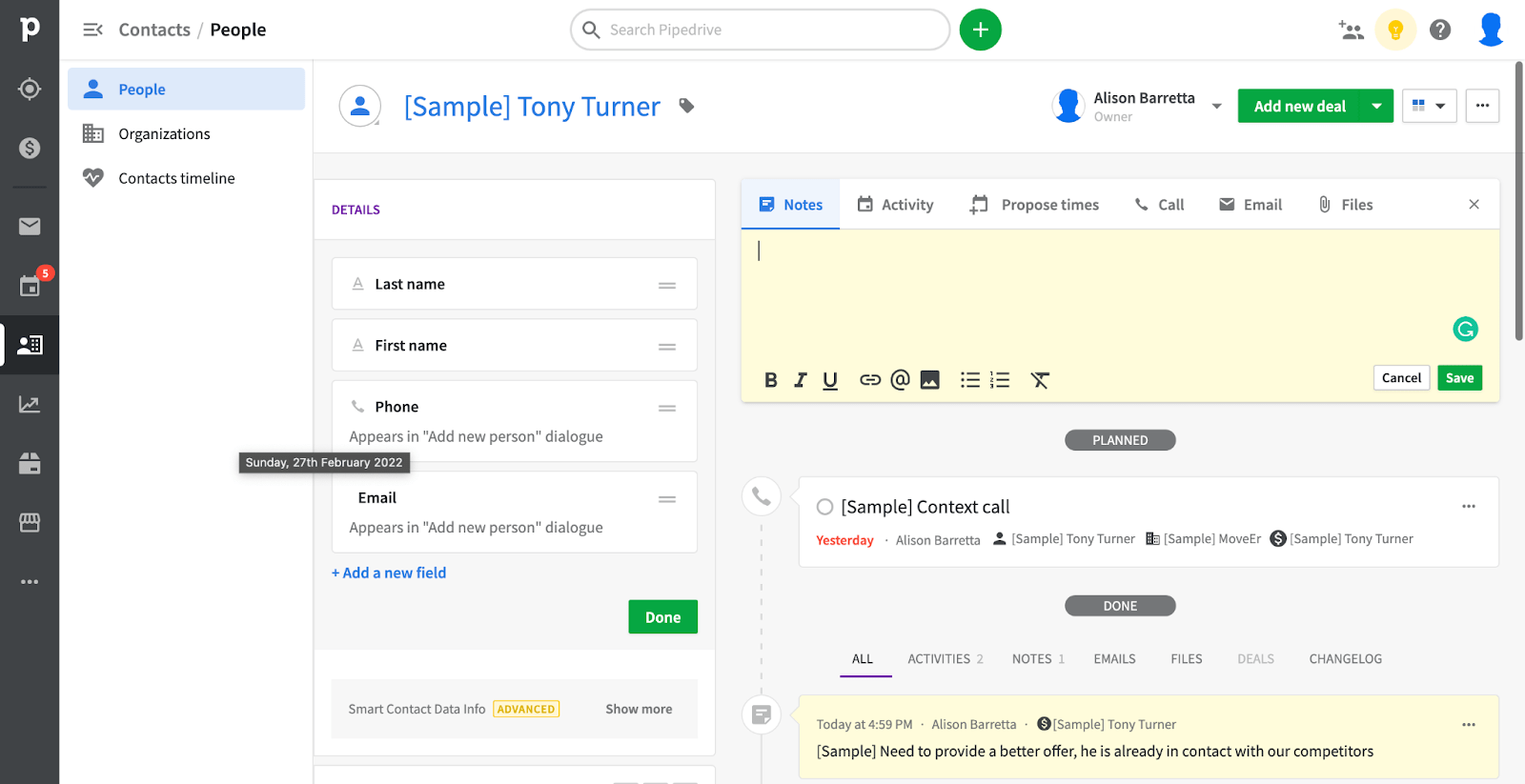Click the green quick add plus button
1525x784 pixels.
[981, 30]
